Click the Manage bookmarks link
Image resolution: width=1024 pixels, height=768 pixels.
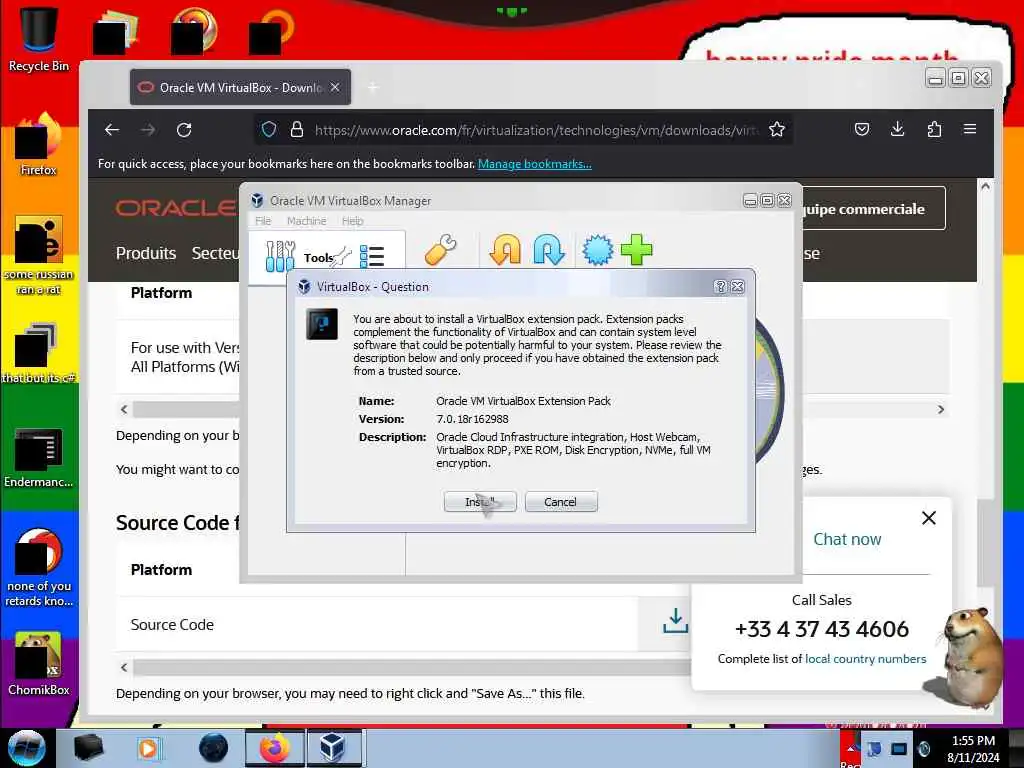coord(535,164)
